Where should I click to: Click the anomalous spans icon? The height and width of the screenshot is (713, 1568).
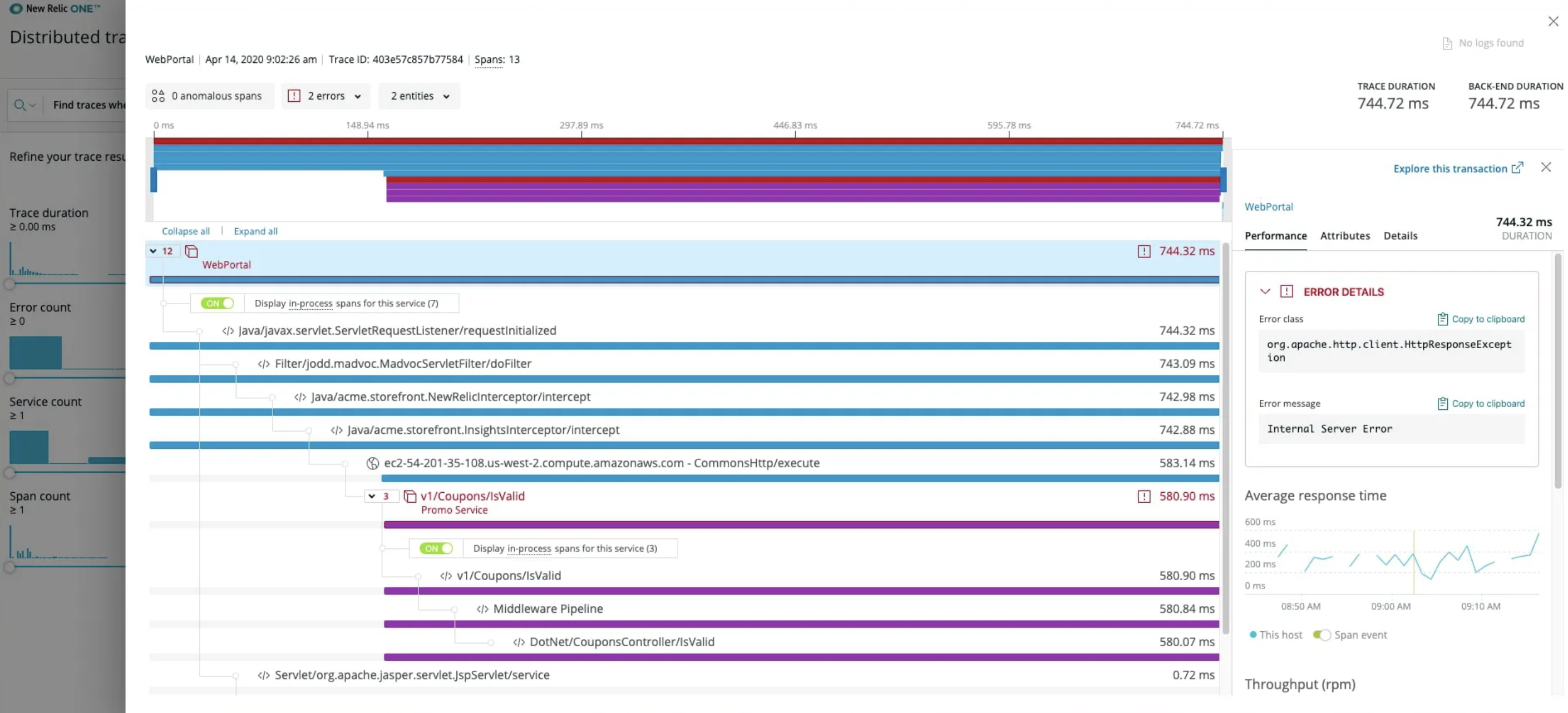158,96
